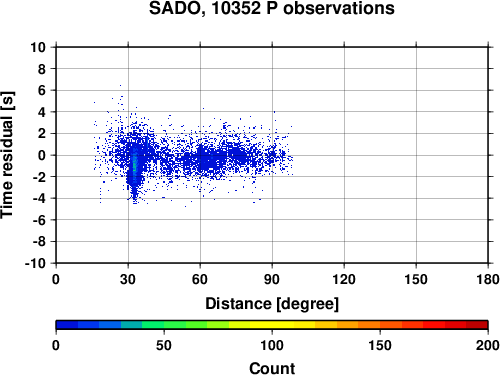500x375 pixels.
Task: Select the 'Distance [degree]' axis label
Action: (x=272, y=304)
